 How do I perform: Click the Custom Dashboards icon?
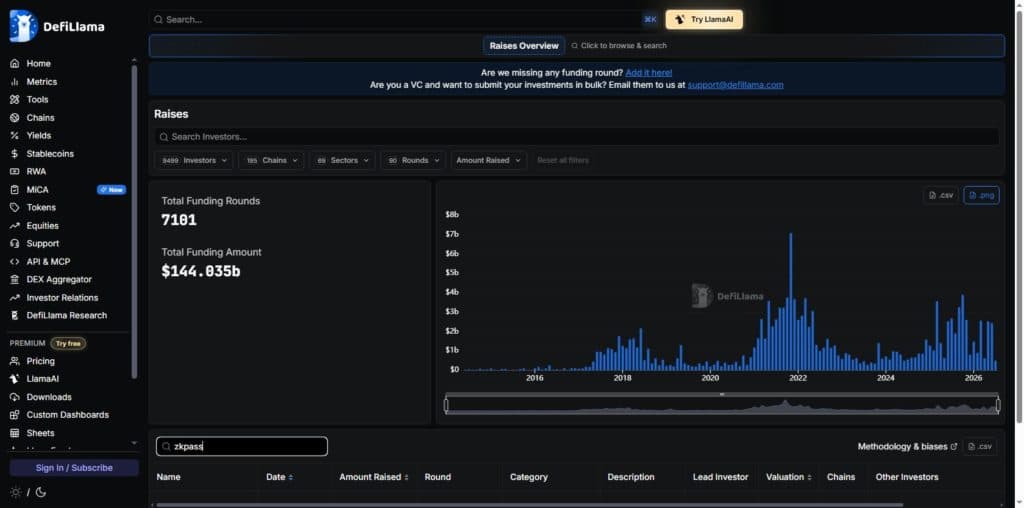[x=14, y=415]
